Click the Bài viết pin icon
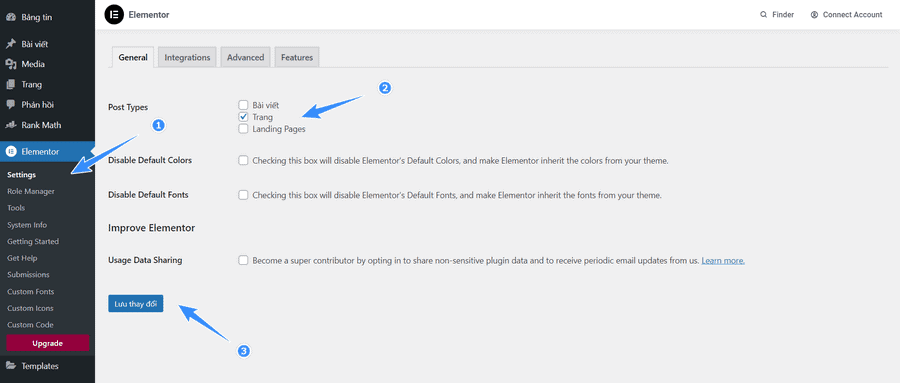This screenshot has height=383, width=900. pyautogui.click(x=10, y=44)
